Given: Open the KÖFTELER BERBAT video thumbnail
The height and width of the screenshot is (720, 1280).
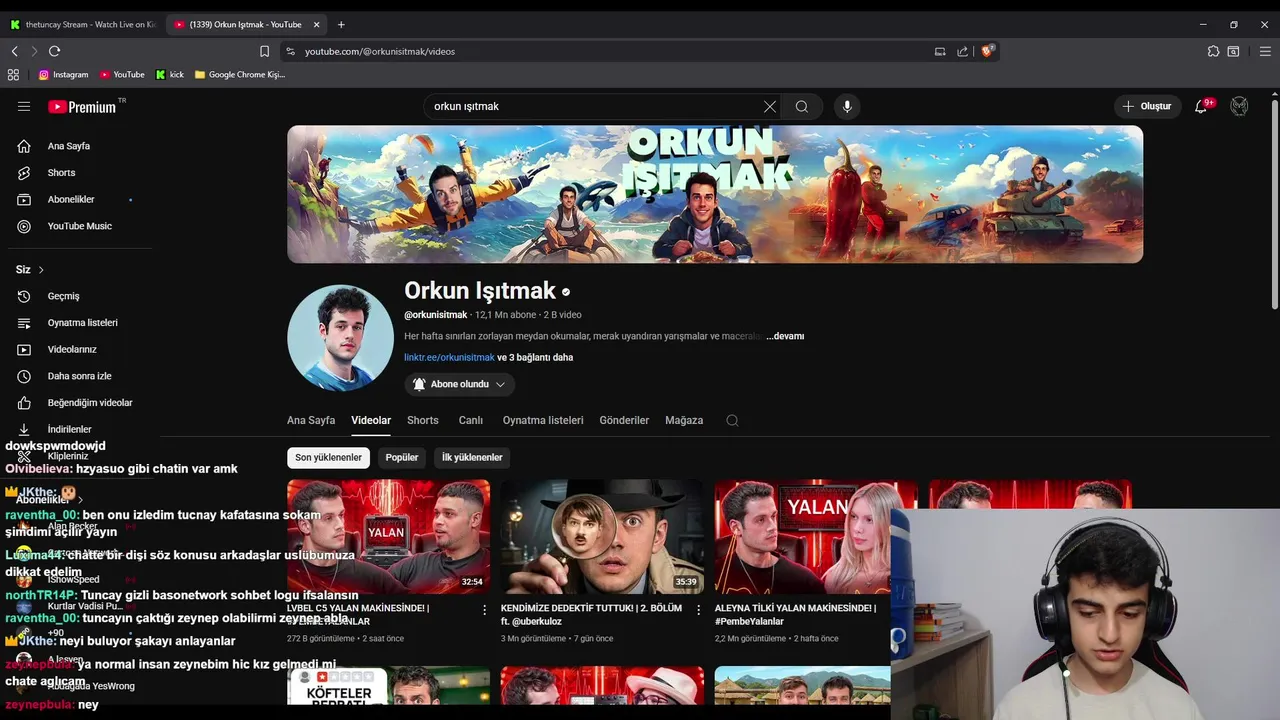Looking at the screenshot, I should 388,686.
